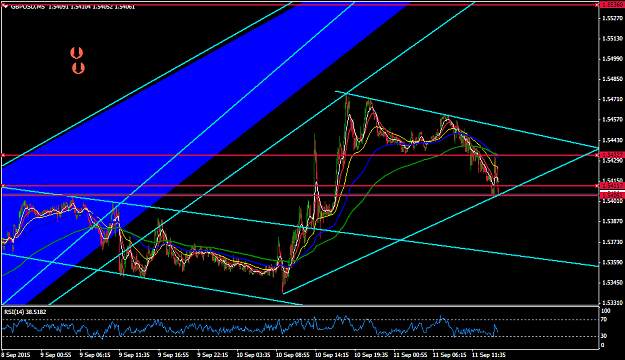Screen dimensions: 625x360
Task: Click the 9 Sep 06:15 time label
Action: (x=95, y=354)
